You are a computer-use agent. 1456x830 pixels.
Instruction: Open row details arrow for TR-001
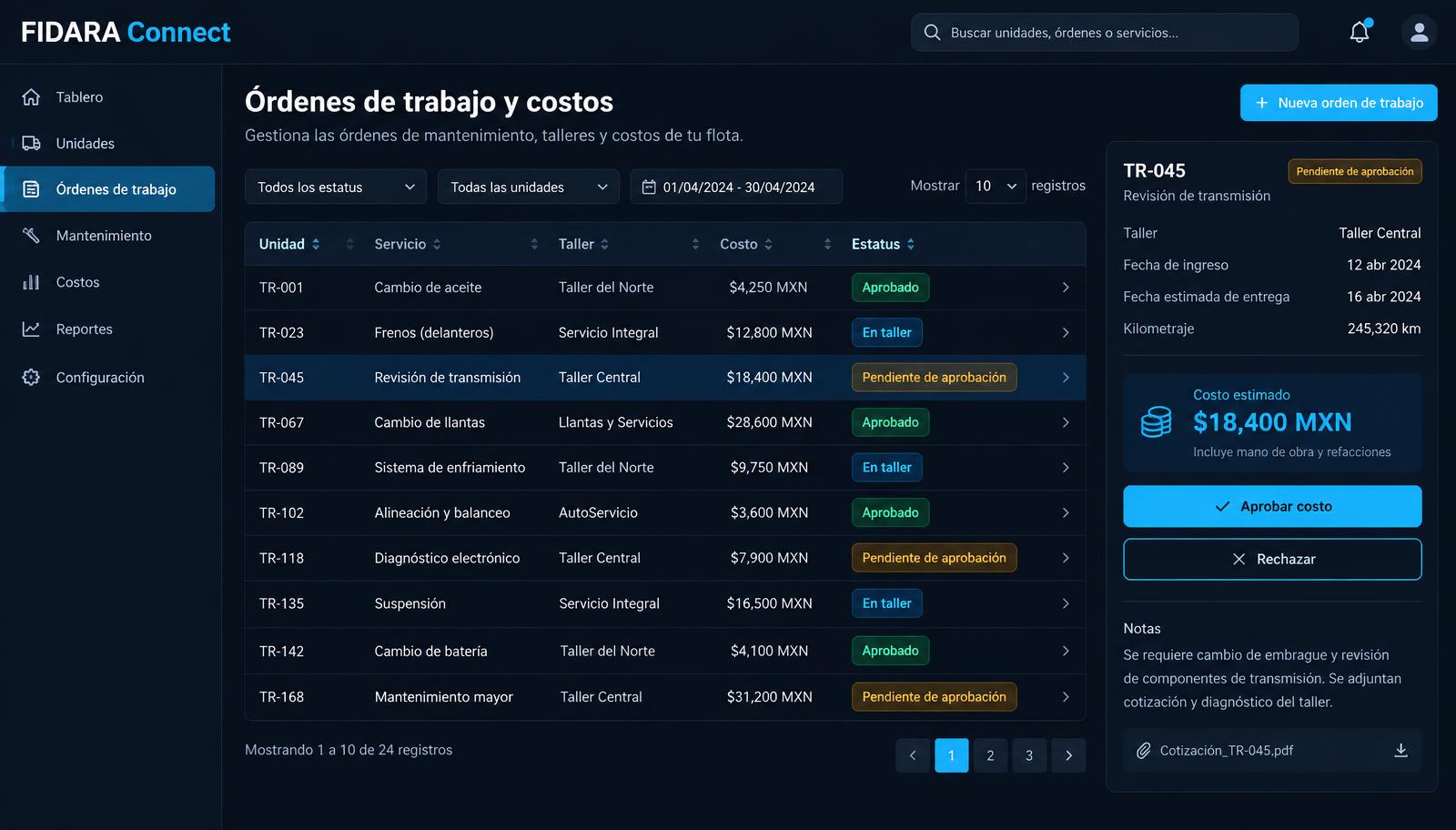tap(1066, 288)
